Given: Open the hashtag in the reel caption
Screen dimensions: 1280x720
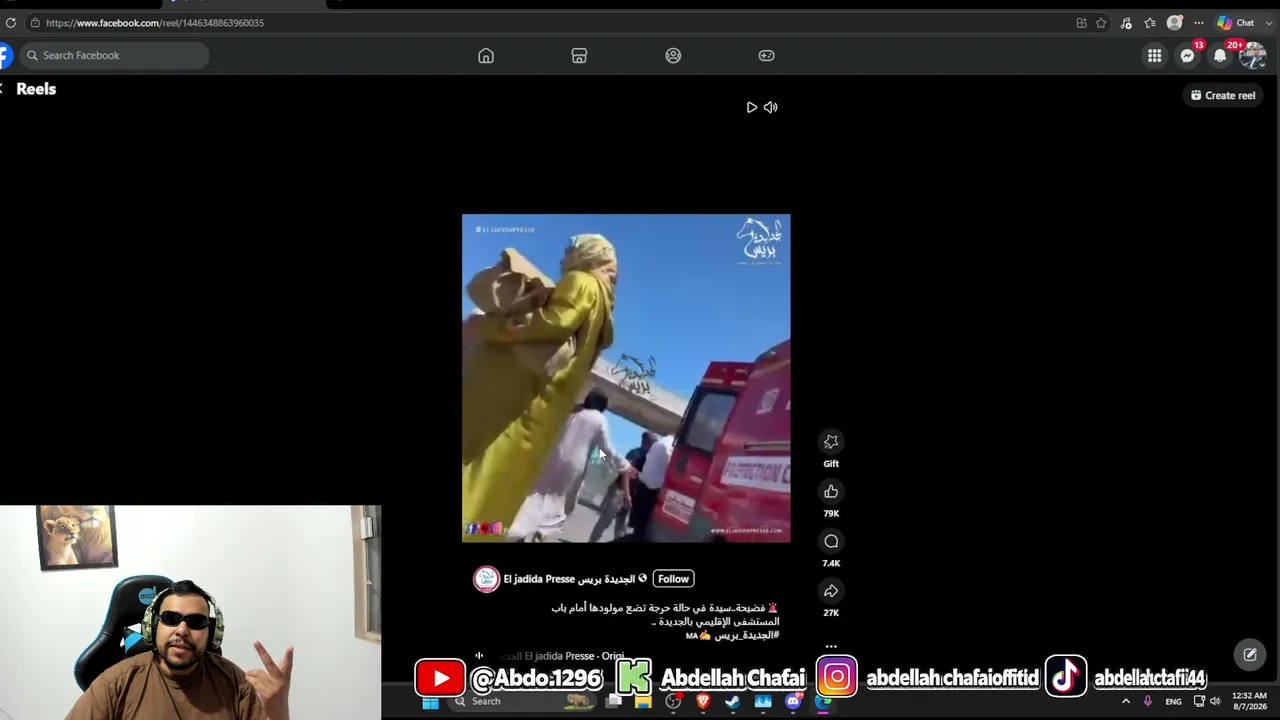Looking at the screenshot, I should (x=746, y=635).
